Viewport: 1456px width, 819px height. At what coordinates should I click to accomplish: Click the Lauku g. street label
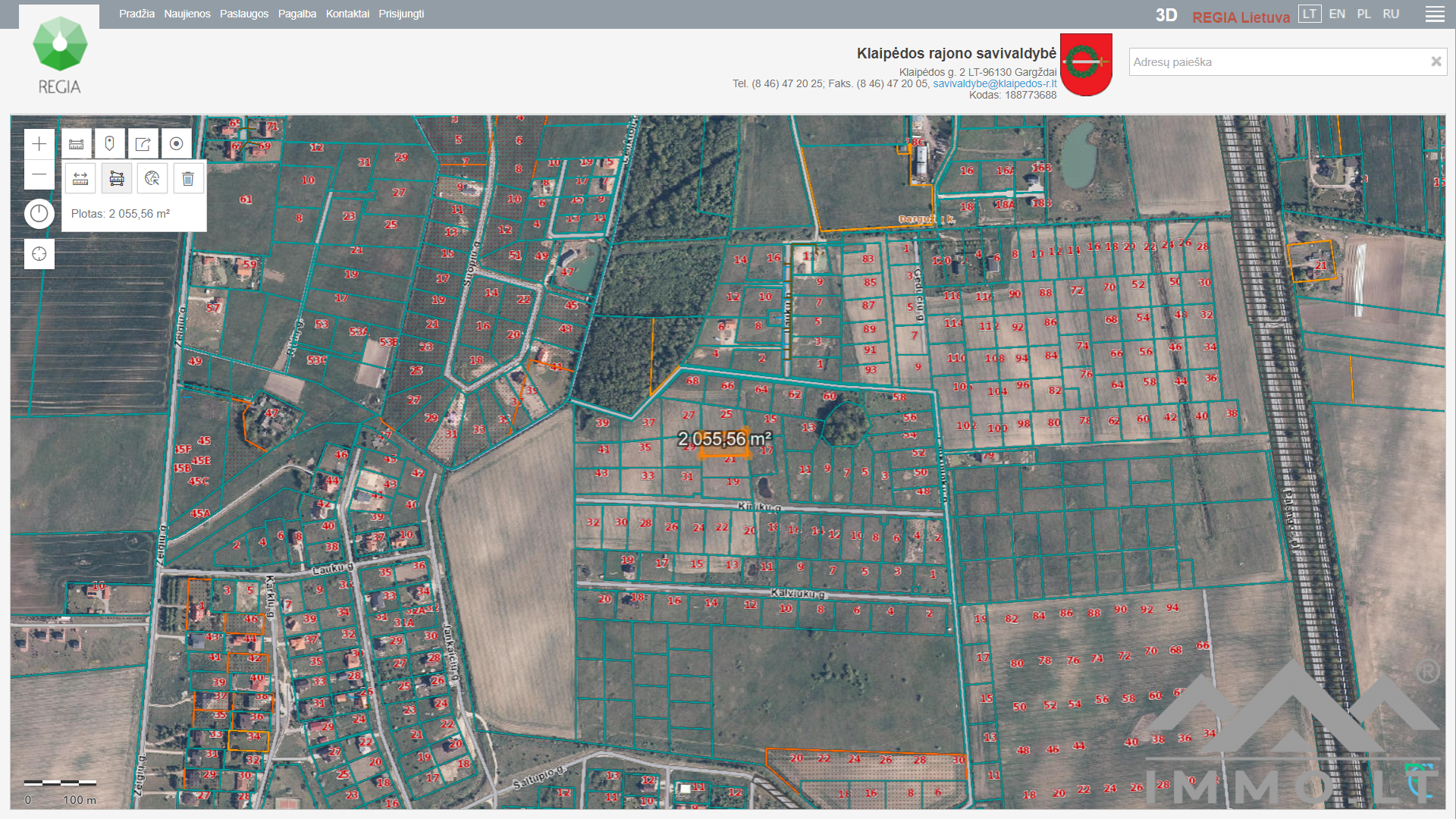coord(333,568)
